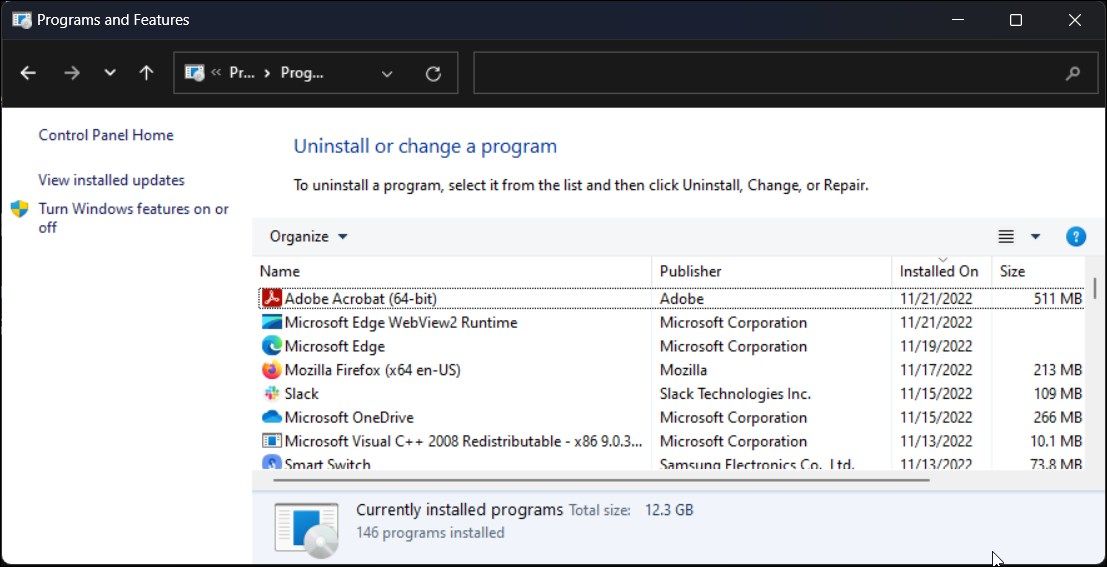Open the Organize dropdown menu
This screenshot has height=567, width=1107.
coord(309,237)
